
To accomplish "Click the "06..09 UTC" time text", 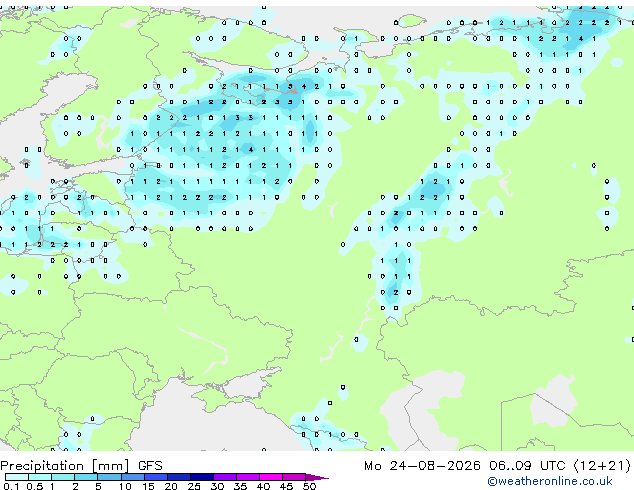I will pyautogui.click(x=527, y=466).
